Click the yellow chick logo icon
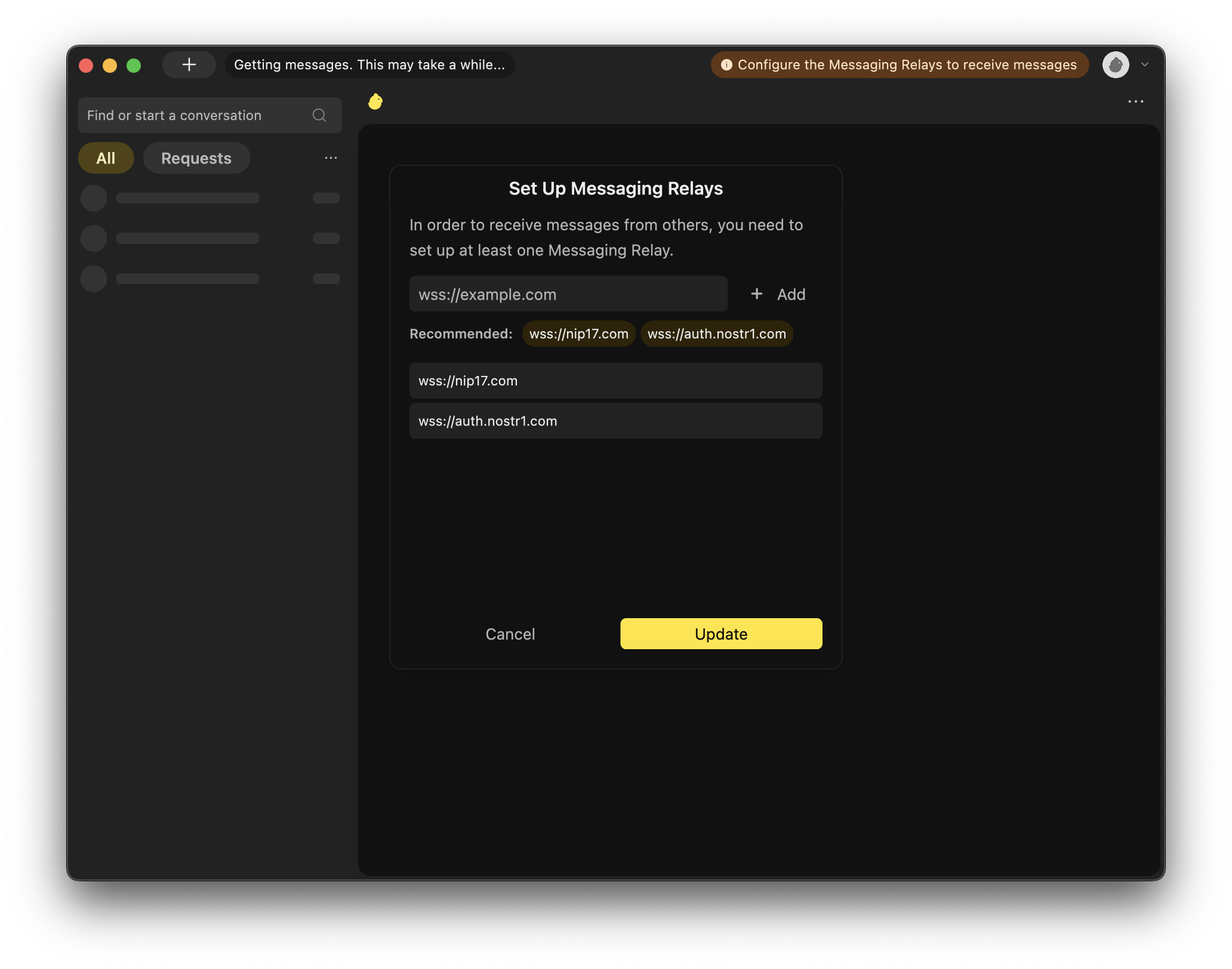 (375, 102)
